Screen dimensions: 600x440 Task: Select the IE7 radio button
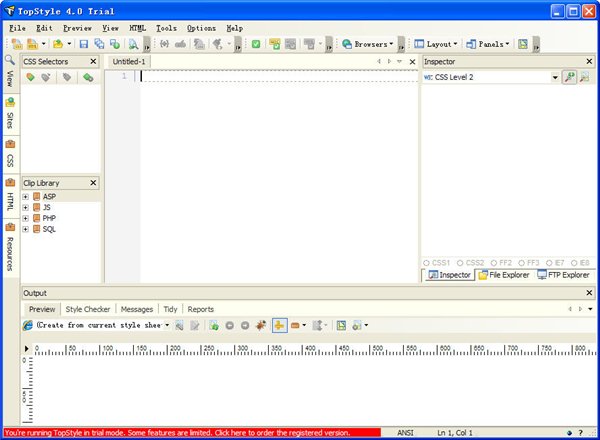click(x=550, y=262)
